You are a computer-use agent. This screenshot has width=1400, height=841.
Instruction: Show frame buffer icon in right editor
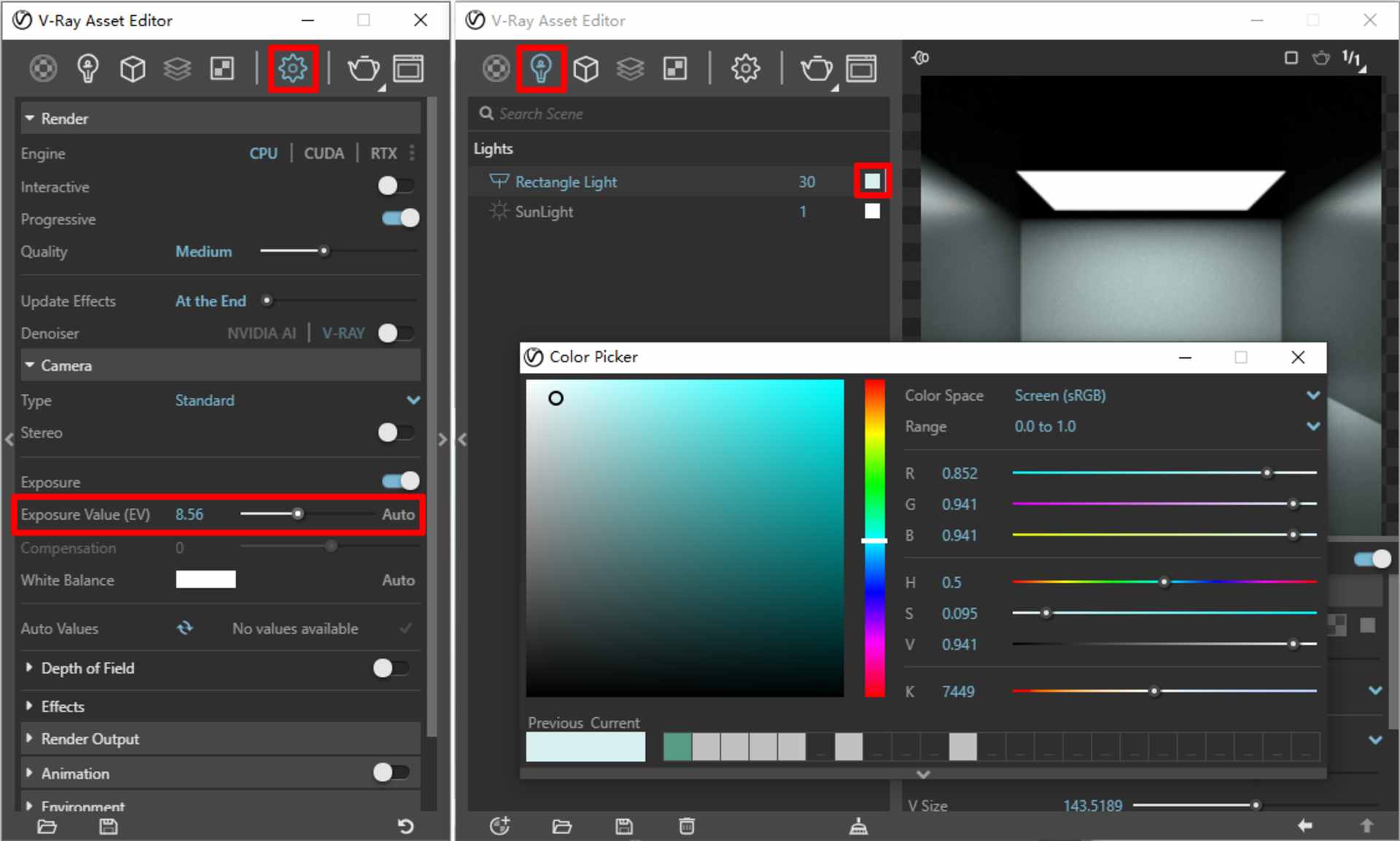861,69
